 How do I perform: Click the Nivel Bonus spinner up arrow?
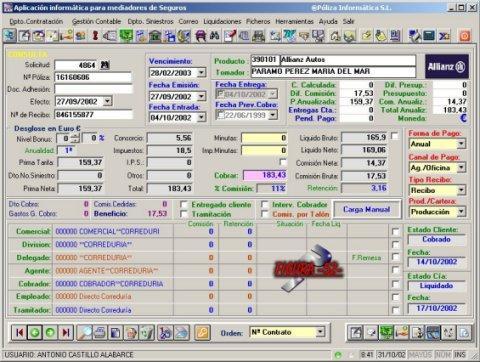(76, 136)
